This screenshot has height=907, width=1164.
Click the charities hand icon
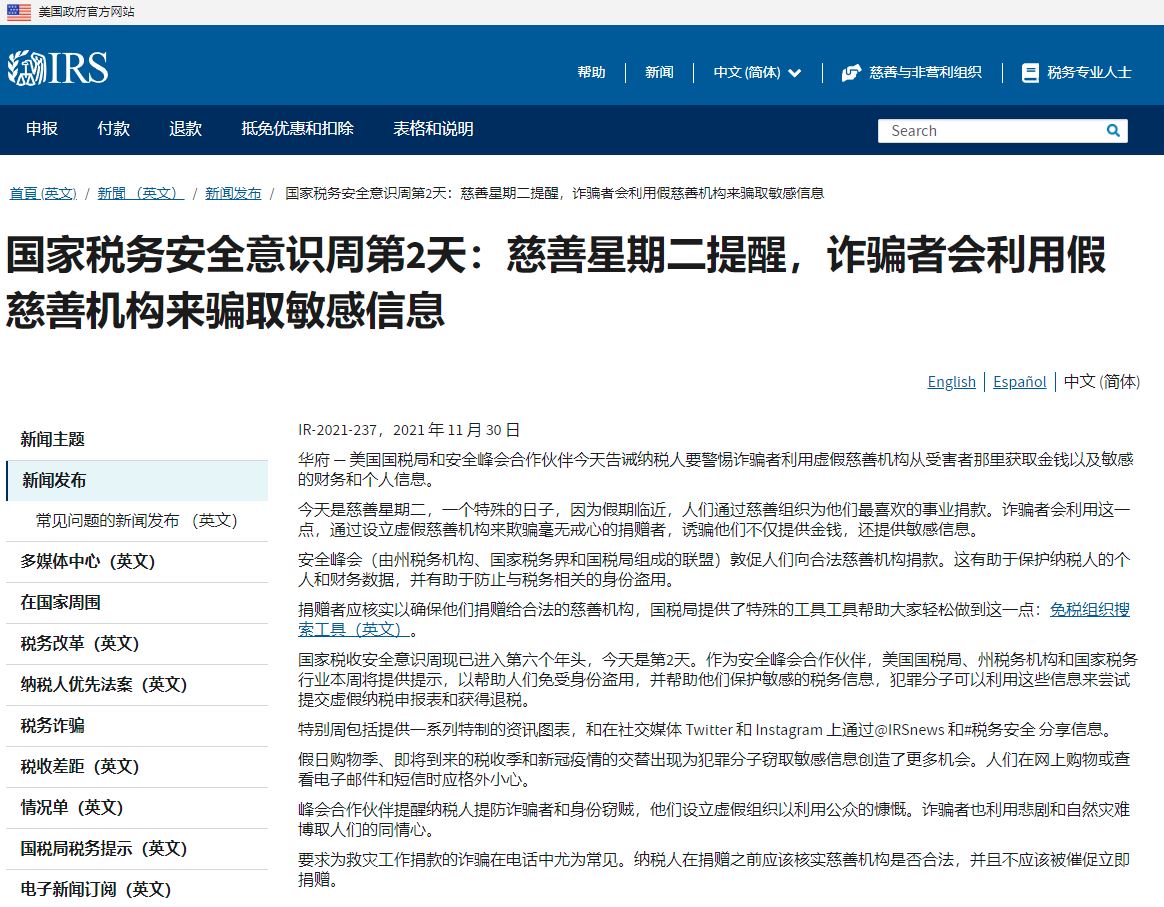click(851, 73)
